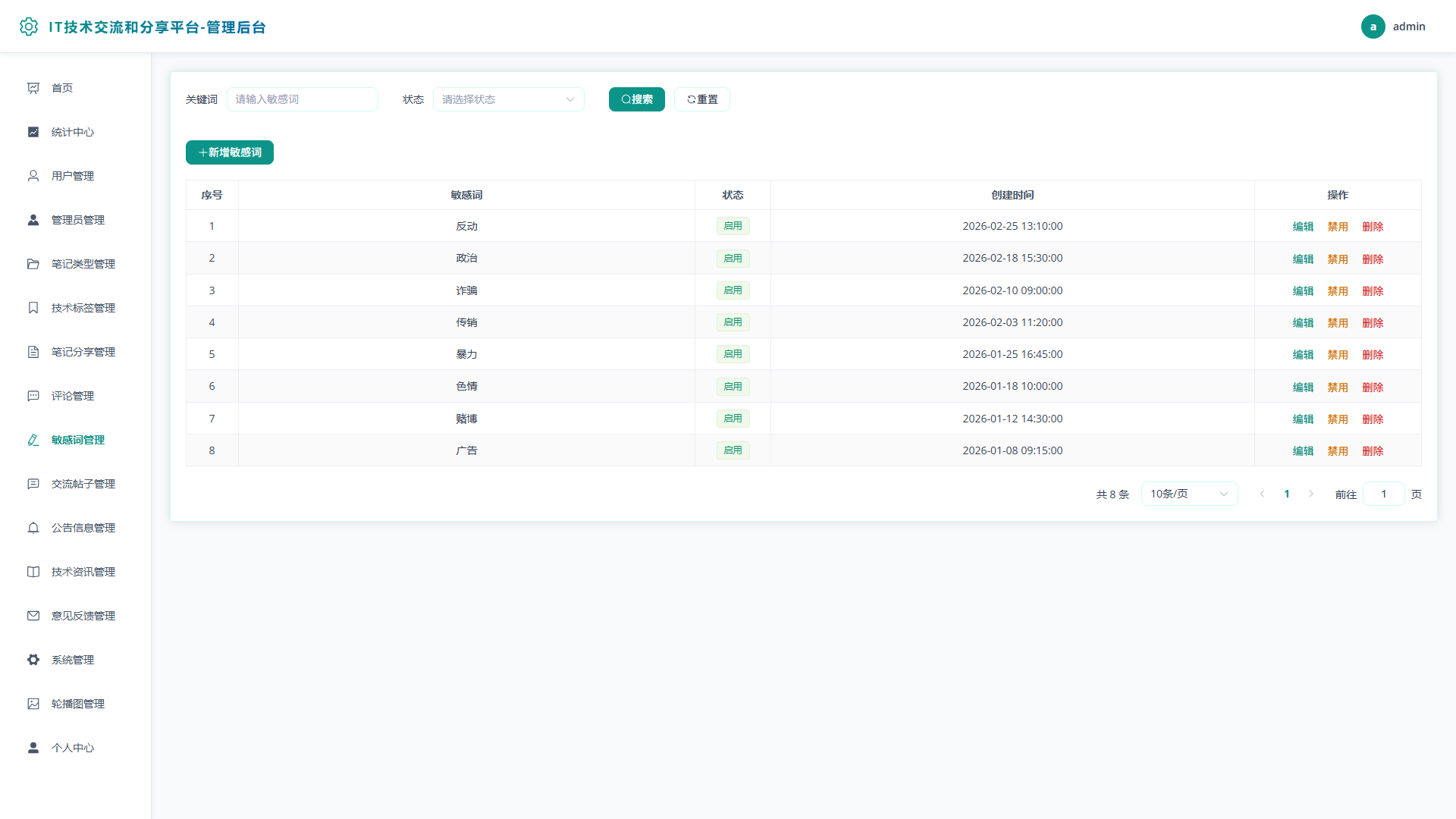Click the 首页 home icon in sidebar
The image size is (1456, 819).
(x=33, y=88)
